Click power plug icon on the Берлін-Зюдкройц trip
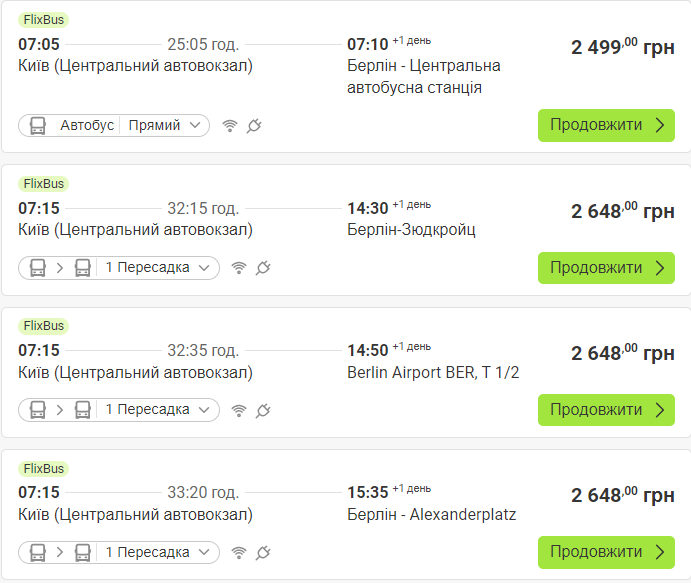Image resolution: width=691 pixels, height=583 pixels. coord(263,268)
